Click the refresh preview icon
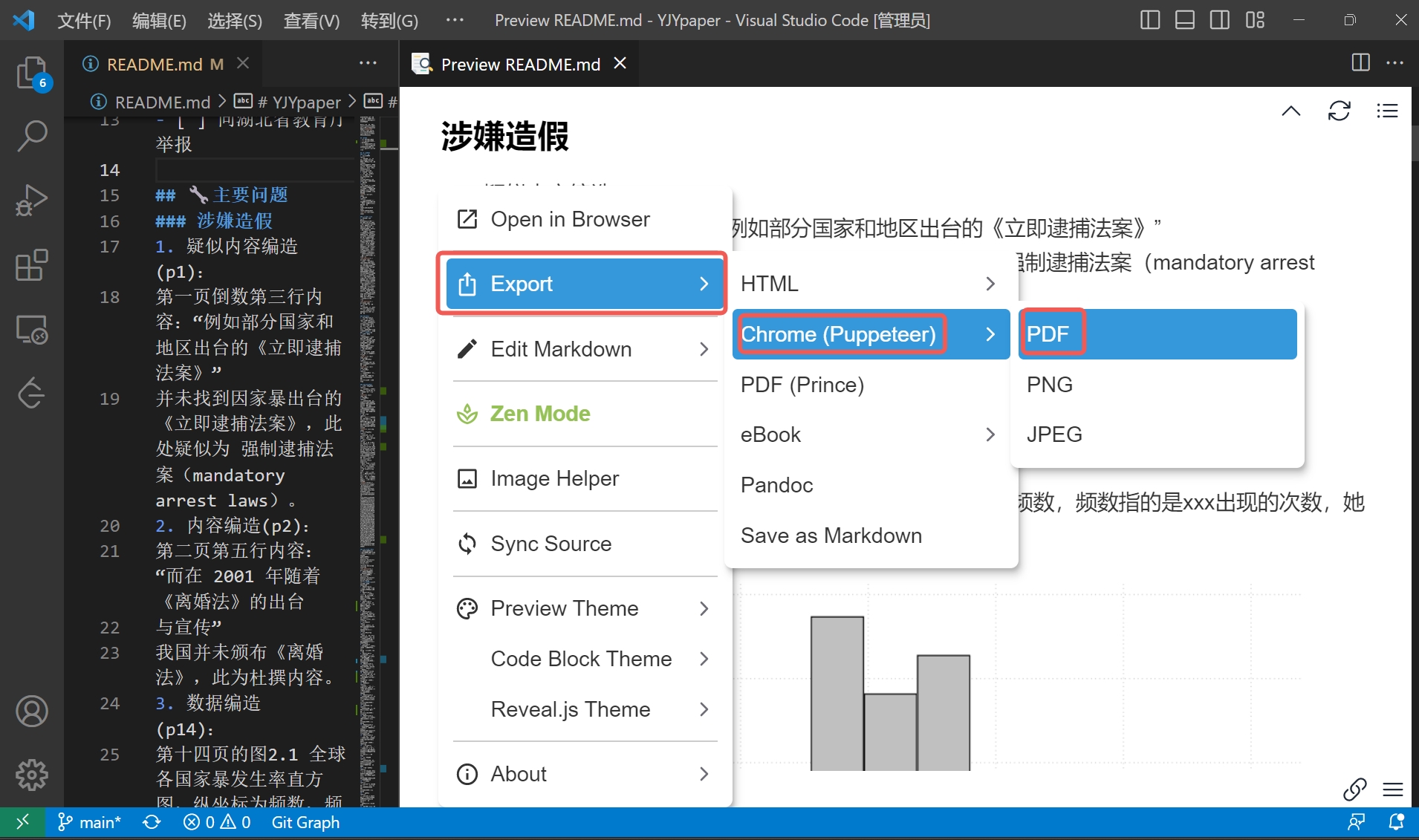The width and height of the screenshot is (1419, 840). point(1340,111)
